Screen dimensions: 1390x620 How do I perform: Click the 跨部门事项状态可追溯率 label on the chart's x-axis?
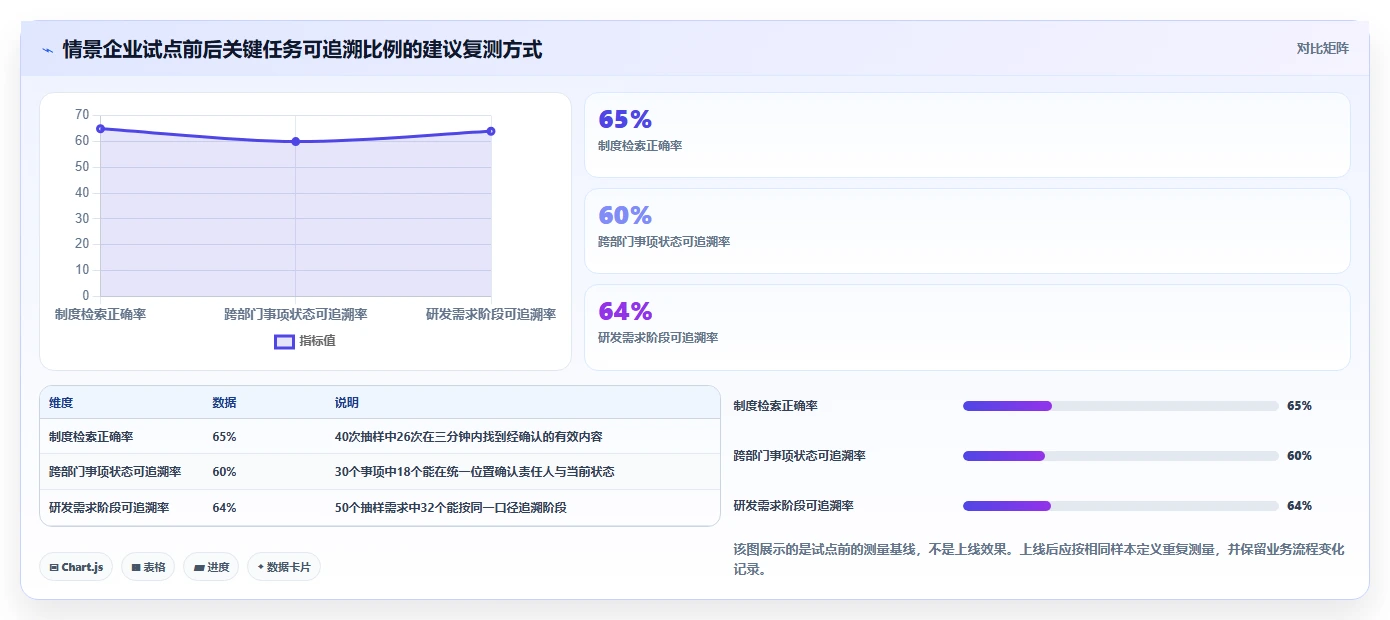click(x=296, y=314)
